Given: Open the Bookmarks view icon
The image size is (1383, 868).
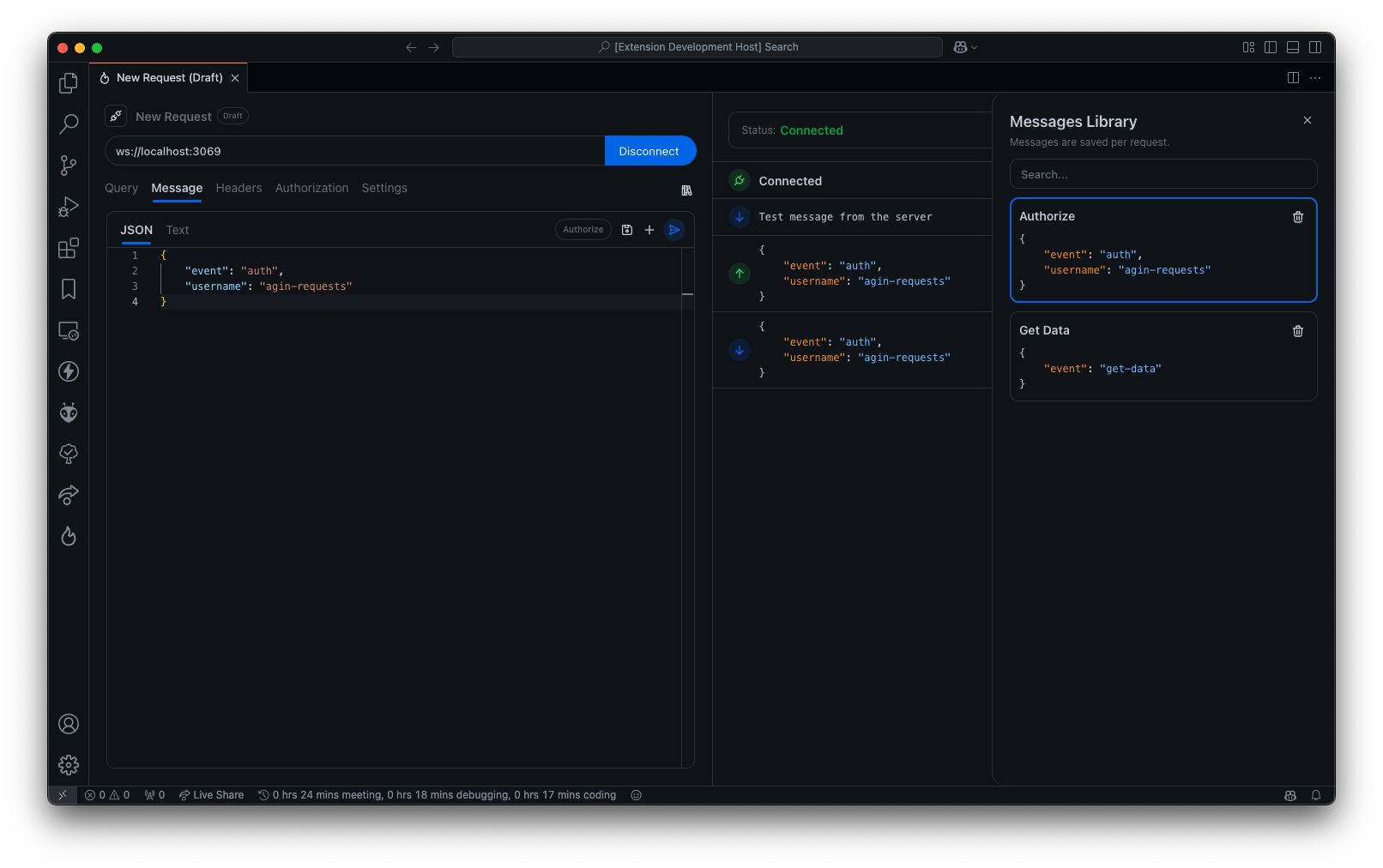Looking at the screenshot, I should click(x=69, y=289).
